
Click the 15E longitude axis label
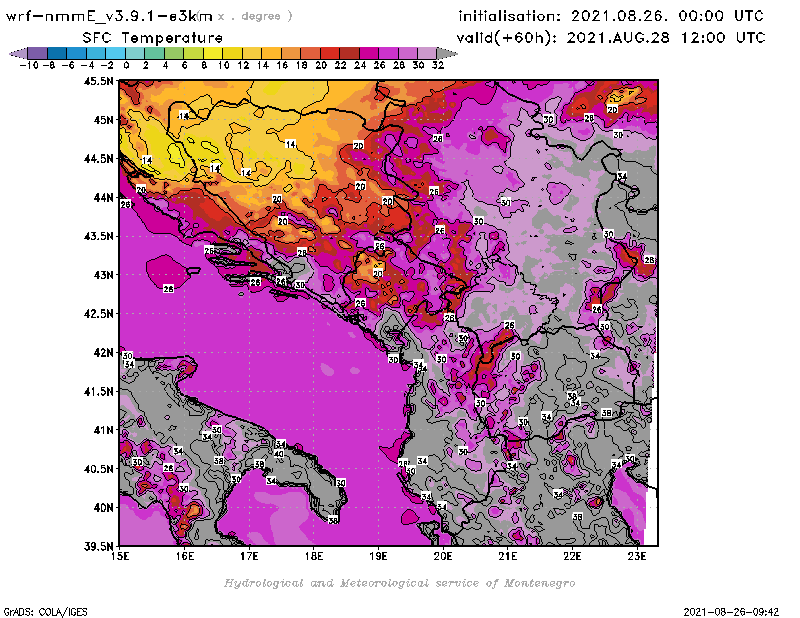click(120, 556)
